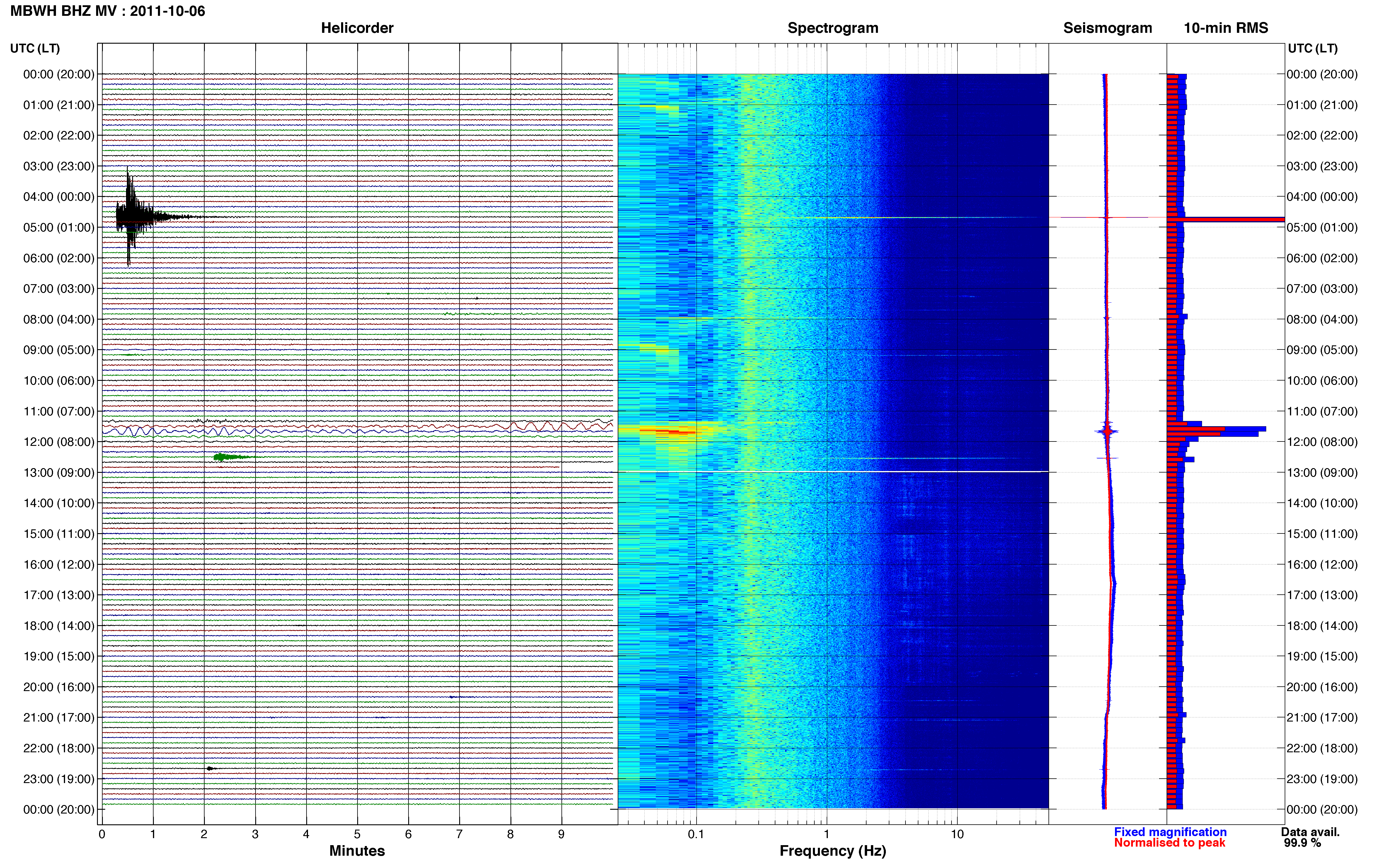Click the 5 tick on the Minutes axis

[357, 834]
